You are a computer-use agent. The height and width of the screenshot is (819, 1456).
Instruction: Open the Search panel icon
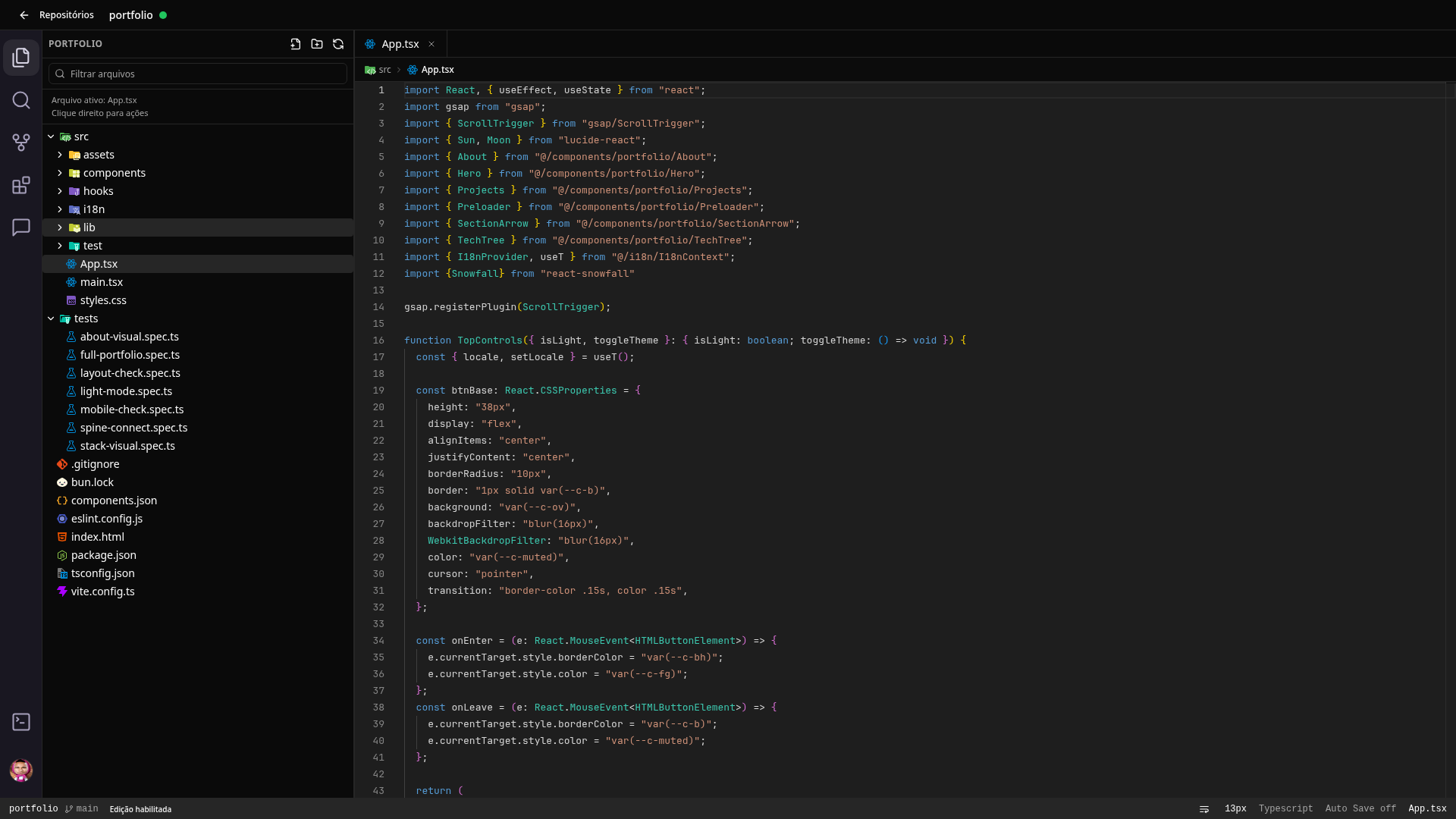(x=21, y=100)
